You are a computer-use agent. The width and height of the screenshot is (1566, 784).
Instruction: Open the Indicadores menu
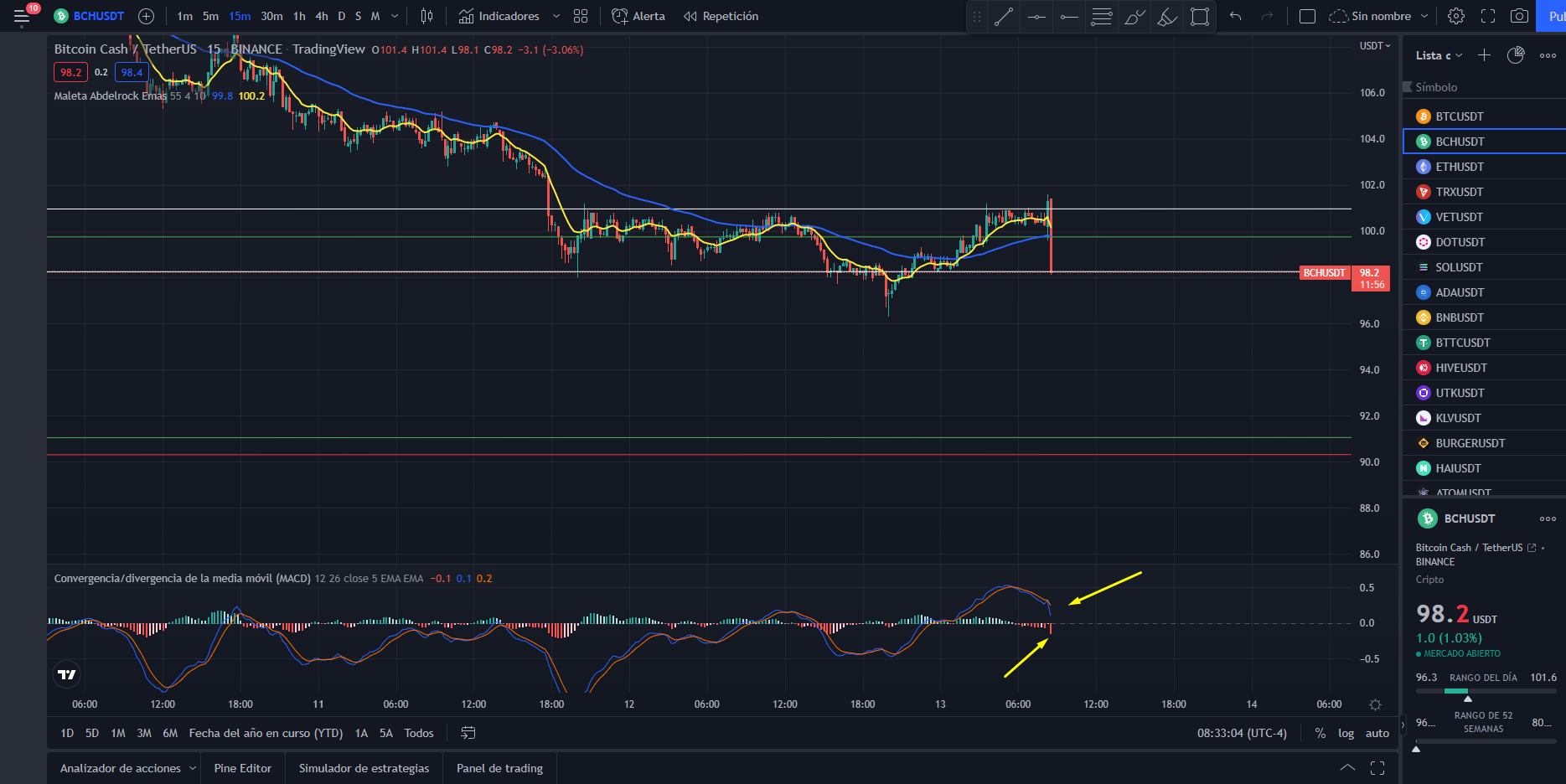click(499, 16)
